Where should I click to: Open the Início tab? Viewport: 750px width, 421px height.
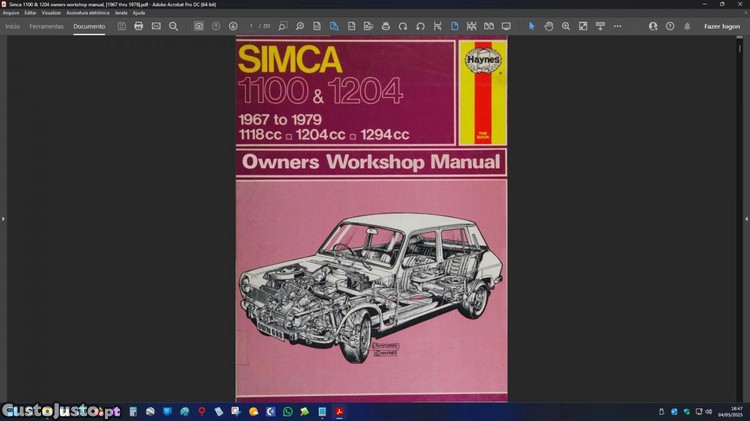[x=13, y=26]
